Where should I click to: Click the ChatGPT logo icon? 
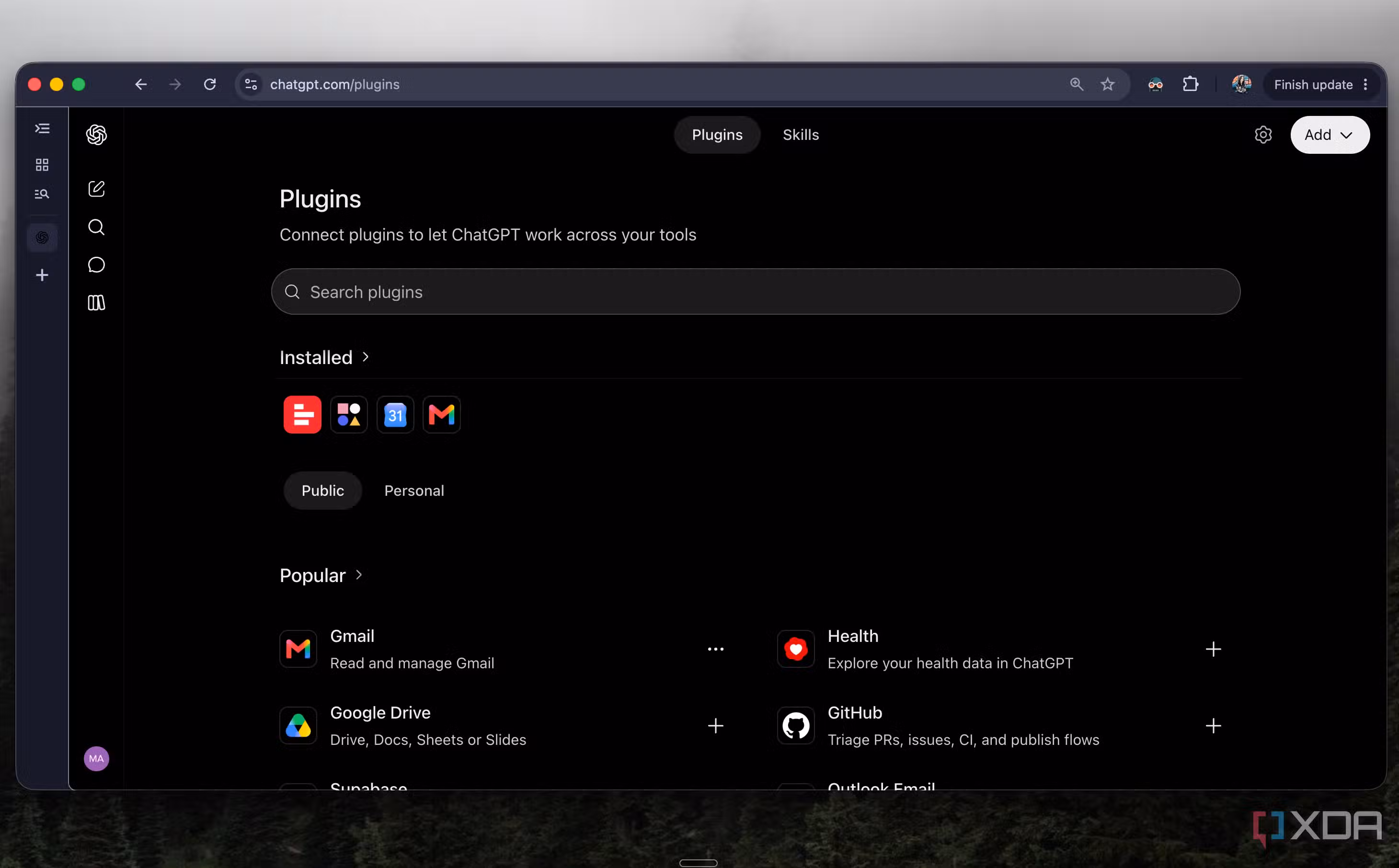(96, 135)
